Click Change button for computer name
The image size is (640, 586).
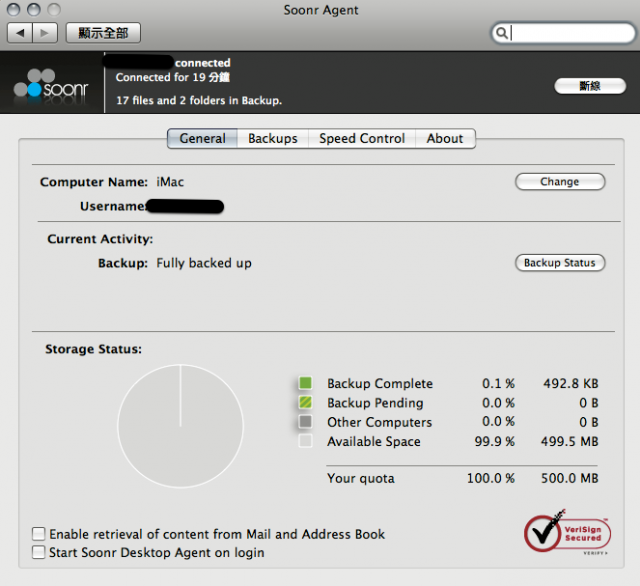click(560, 182)
